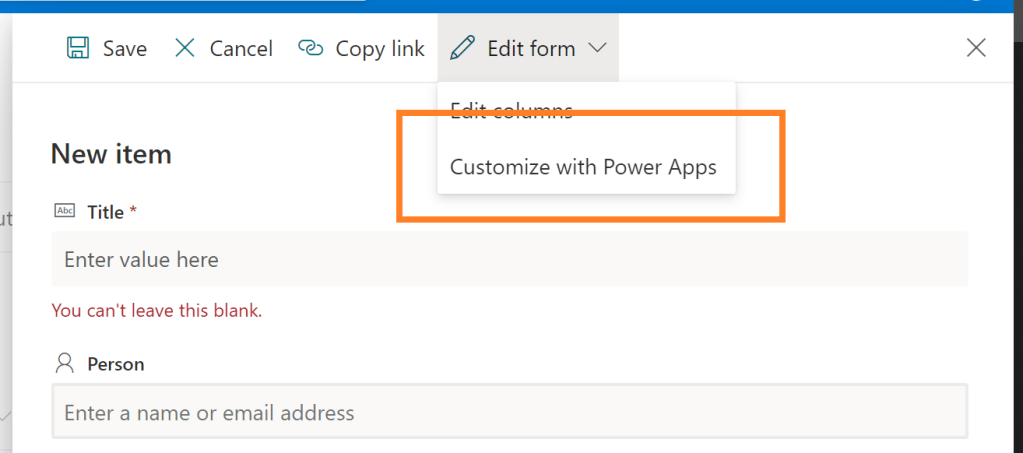Click the 'You can't leave this blank' message

[x=156, y=311]
